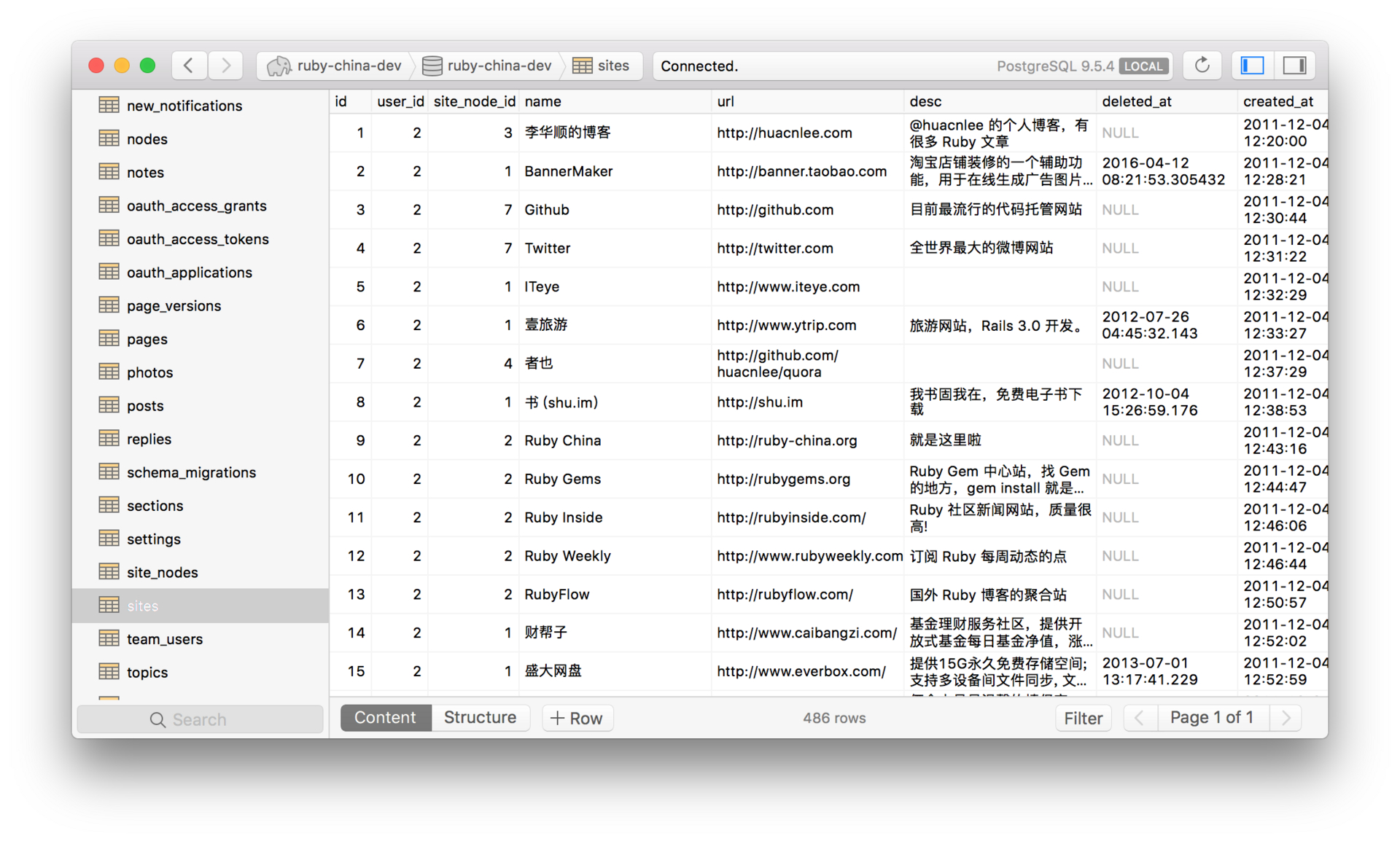The image size is (1400, 841).
Task: Open the sections table icon
Action: [x=109, y=505]
